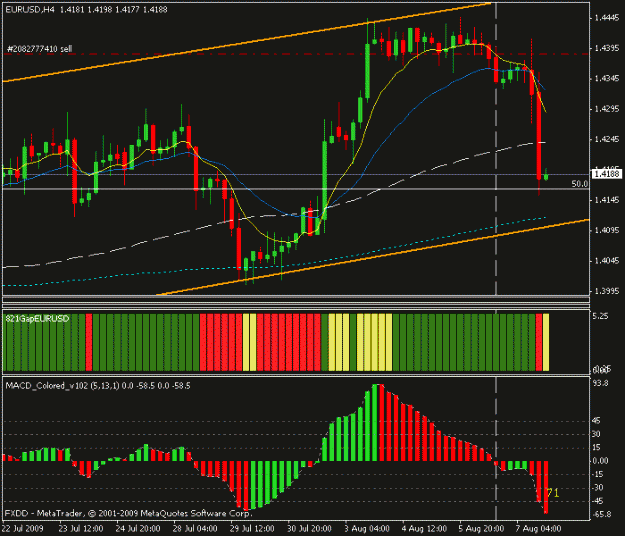The image size is (625, 536).
Task: Click the 5 Aug 20:00 time label
Action: pyautogui.click(x=481, y=529)
